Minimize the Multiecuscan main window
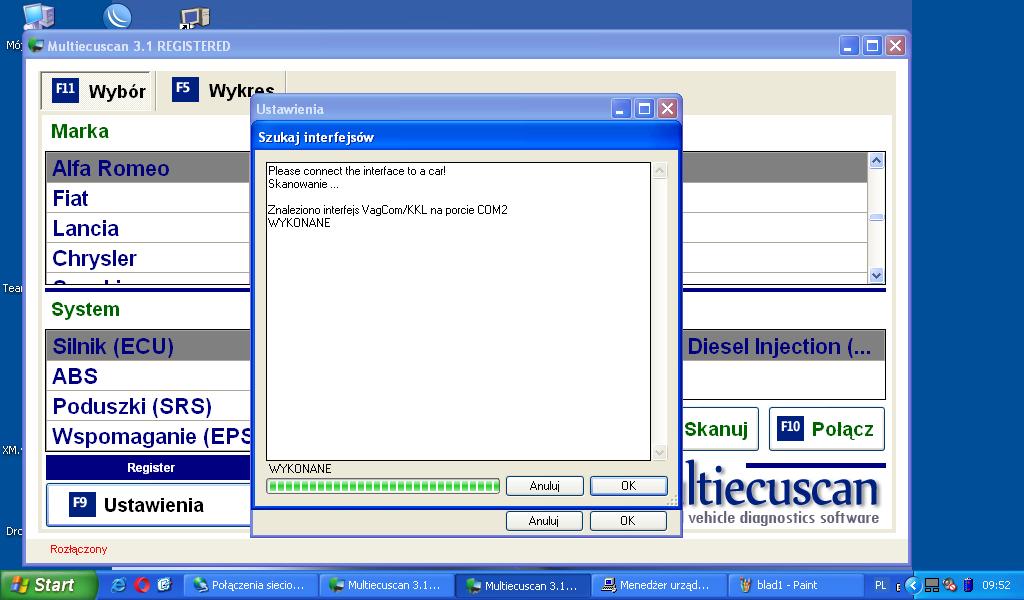1024x600 pixels. click(848, 46)
